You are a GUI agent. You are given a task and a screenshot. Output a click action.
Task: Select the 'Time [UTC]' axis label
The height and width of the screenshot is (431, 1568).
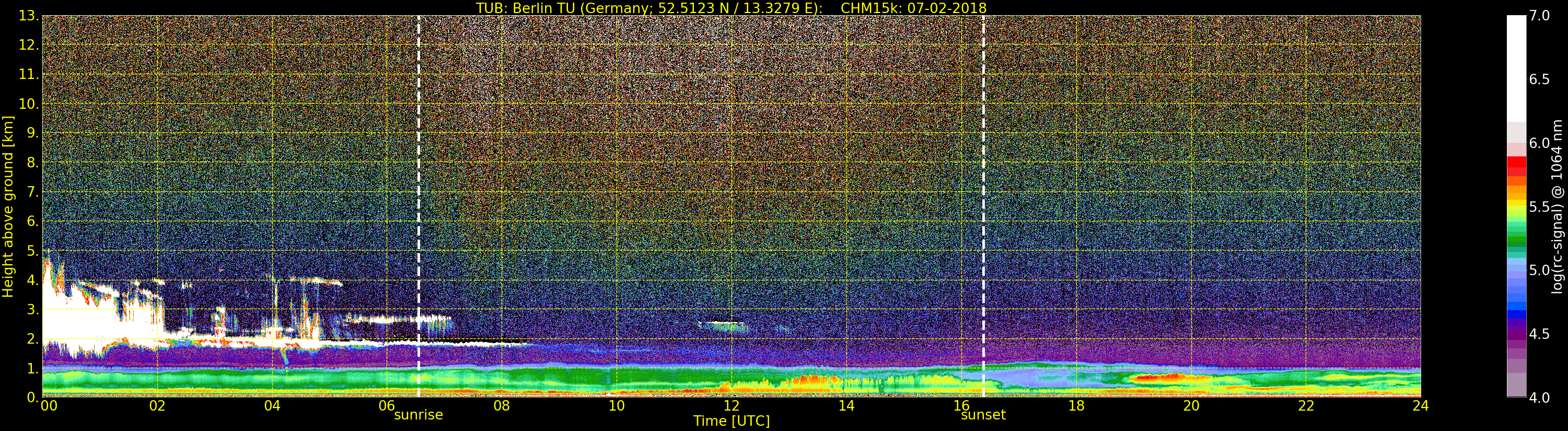click(x=731, y=421)
